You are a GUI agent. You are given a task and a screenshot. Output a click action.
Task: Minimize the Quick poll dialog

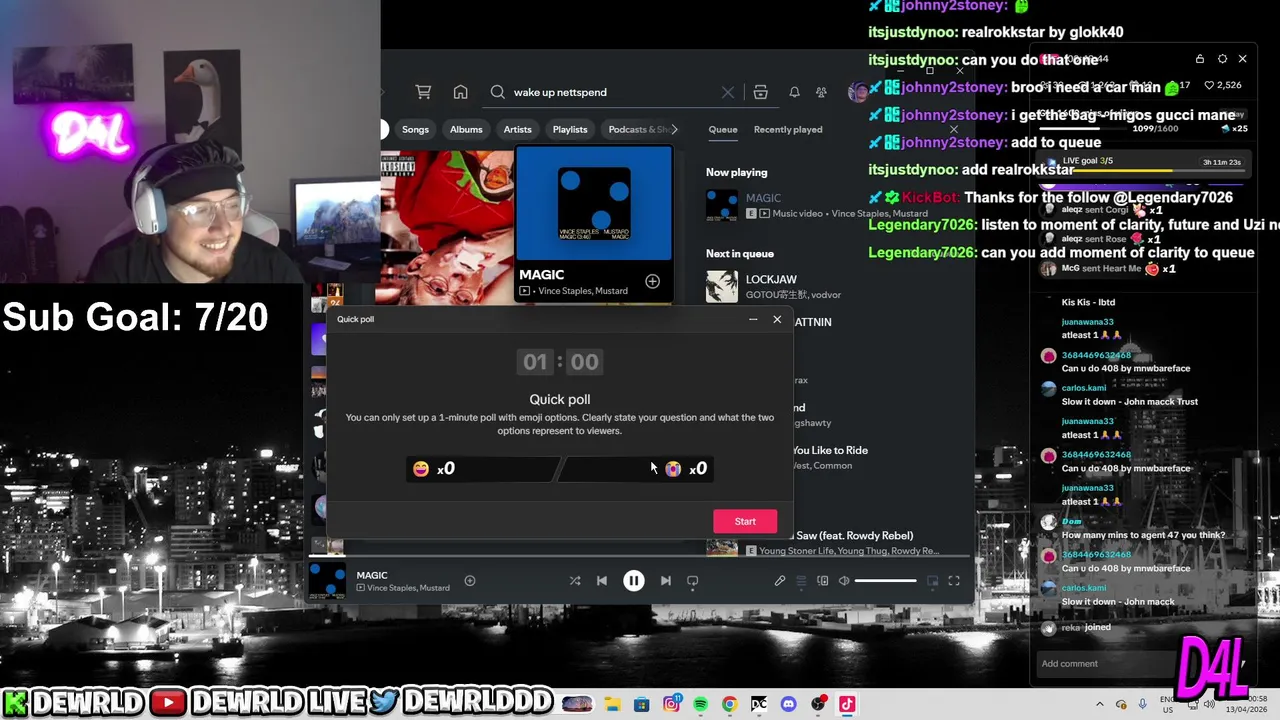[x=753, y=320]
